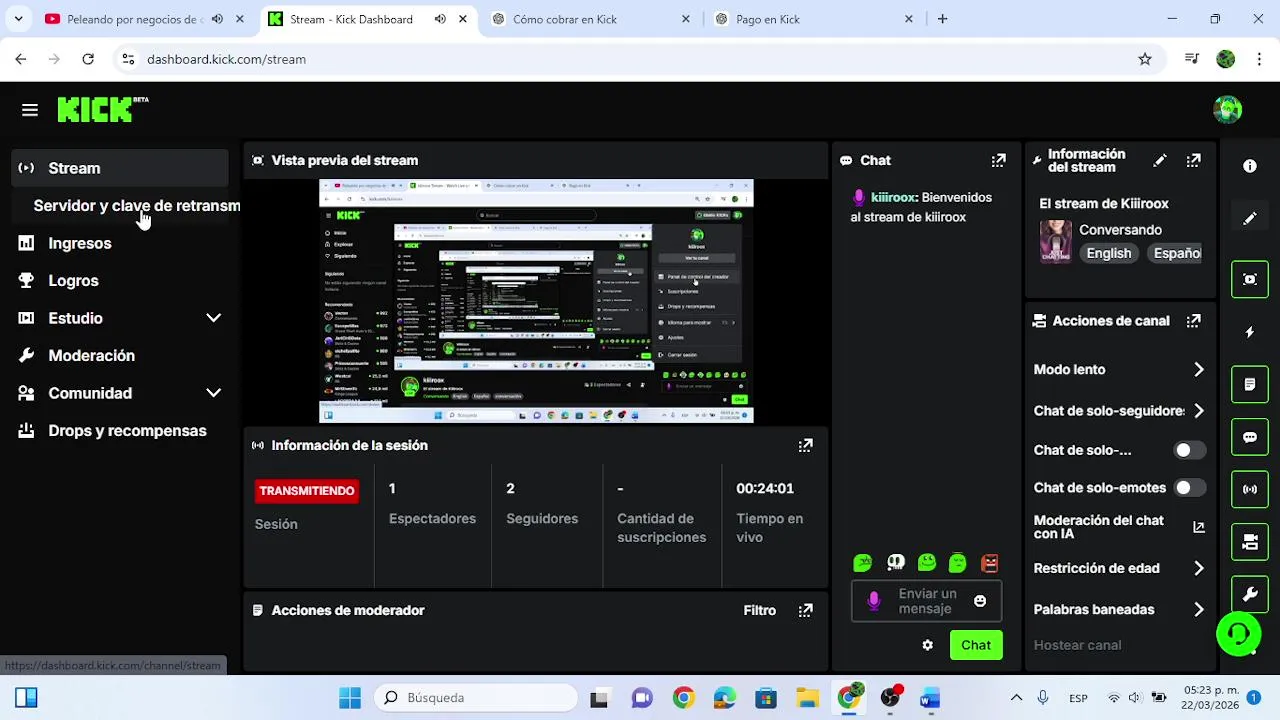
Task: Open the emoji picker in chat input
Action: tap(980, 601)
